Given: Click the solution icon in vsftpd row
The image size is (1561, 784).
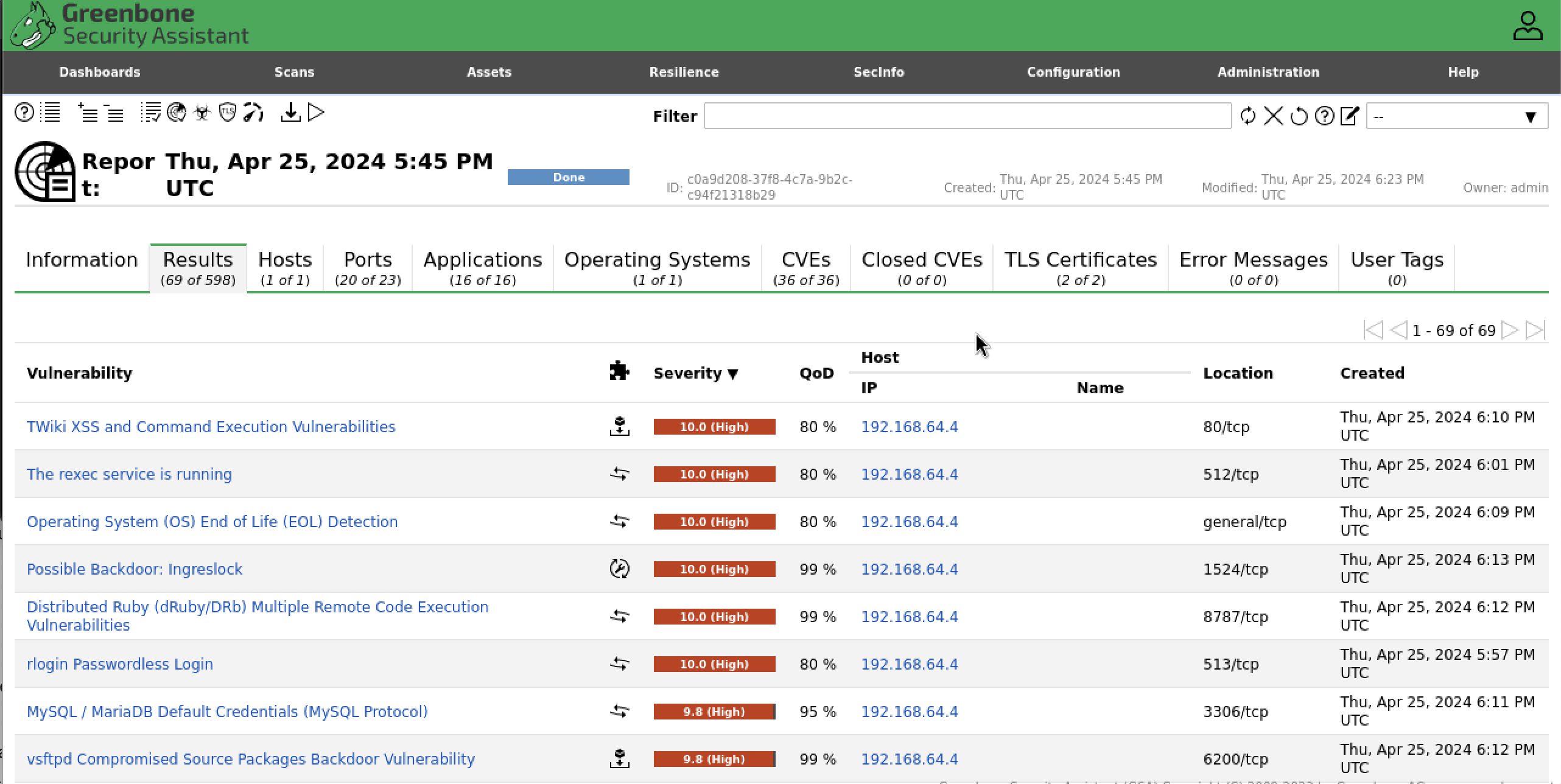Looking at the screenshot, I should [619, 758].
